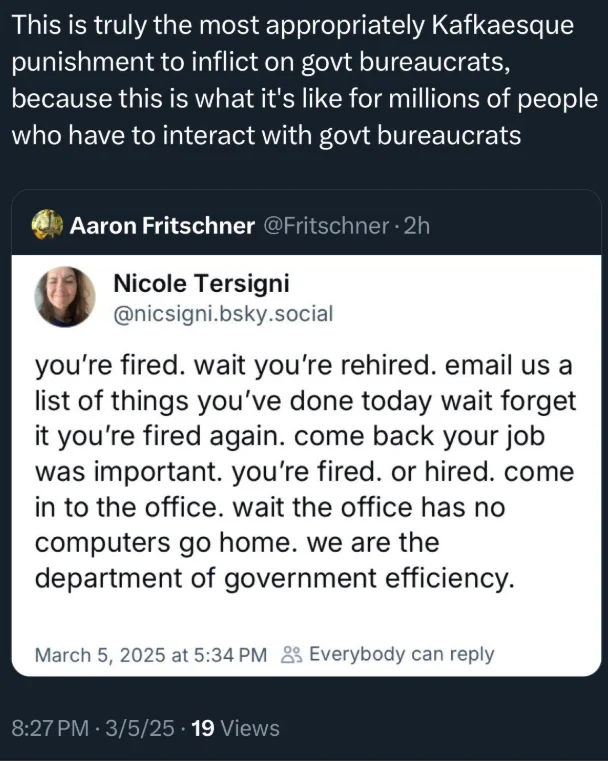This screenshot has height=761, width=608.
Task: Click the word Views in the footer
Action: tap(249, 728)
